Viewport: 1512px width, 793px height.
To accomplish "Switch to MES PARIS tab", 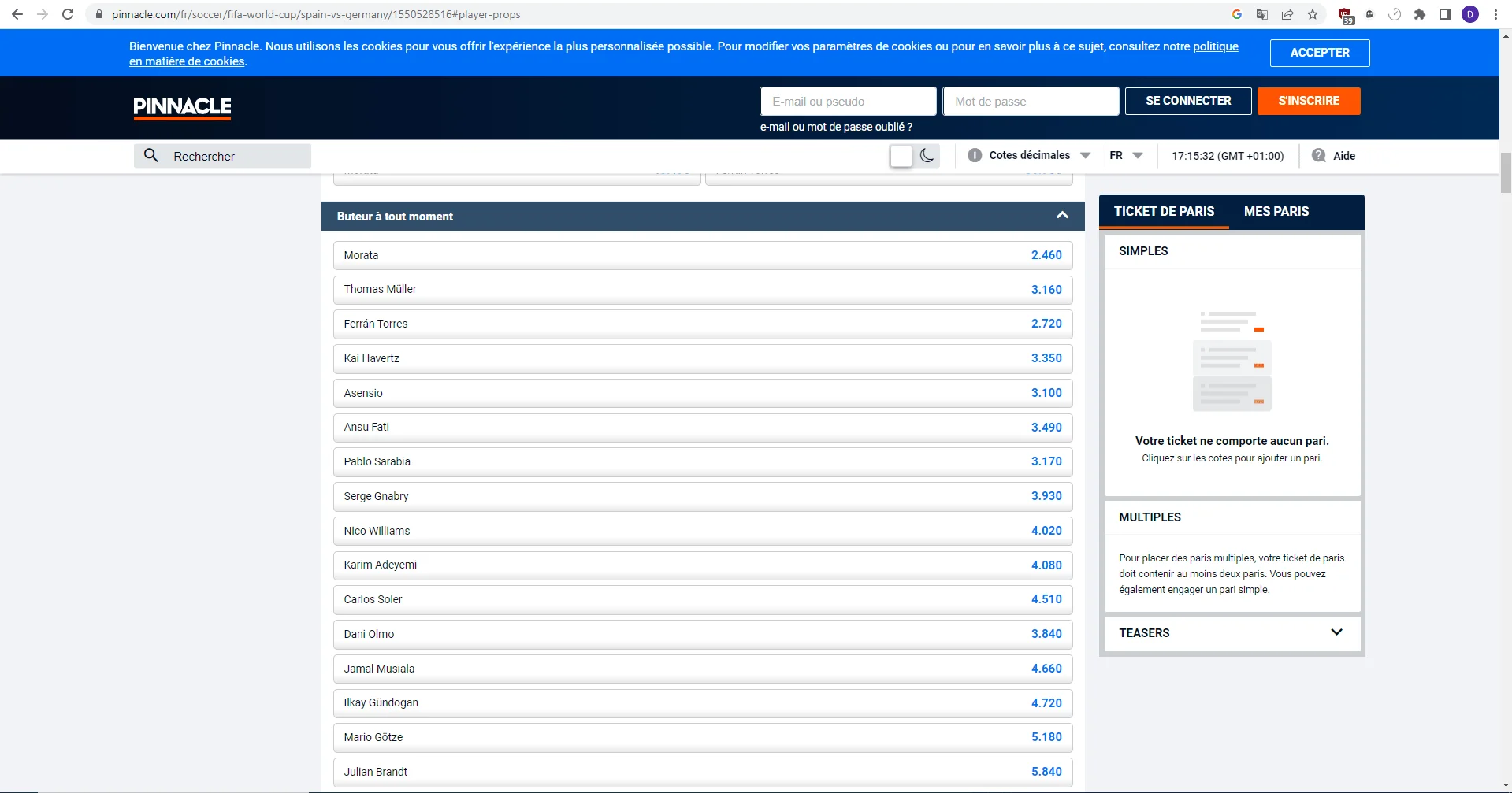I will [x=1276, y=212].
